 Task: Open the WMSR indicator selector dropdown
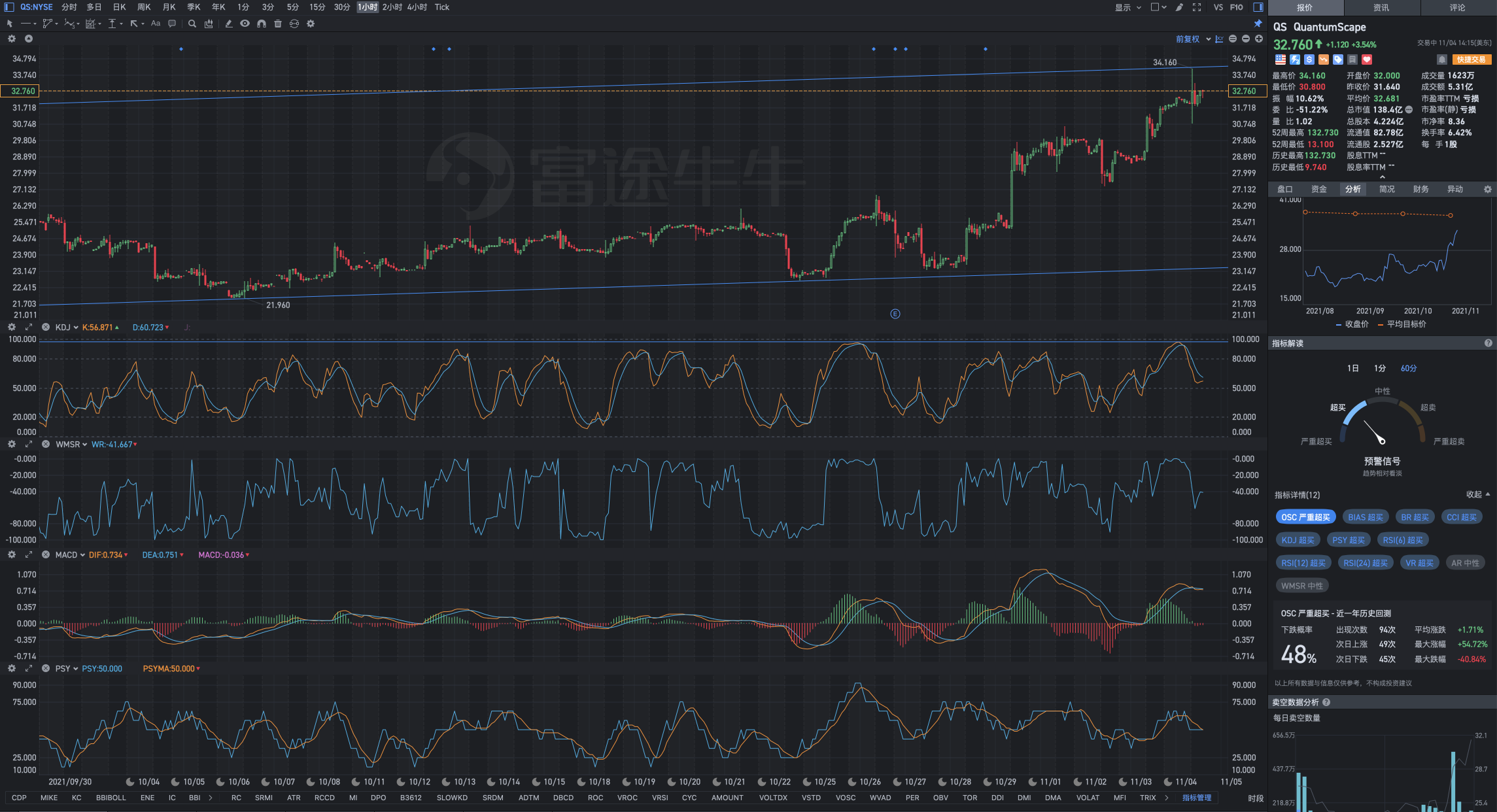point(71,444)
